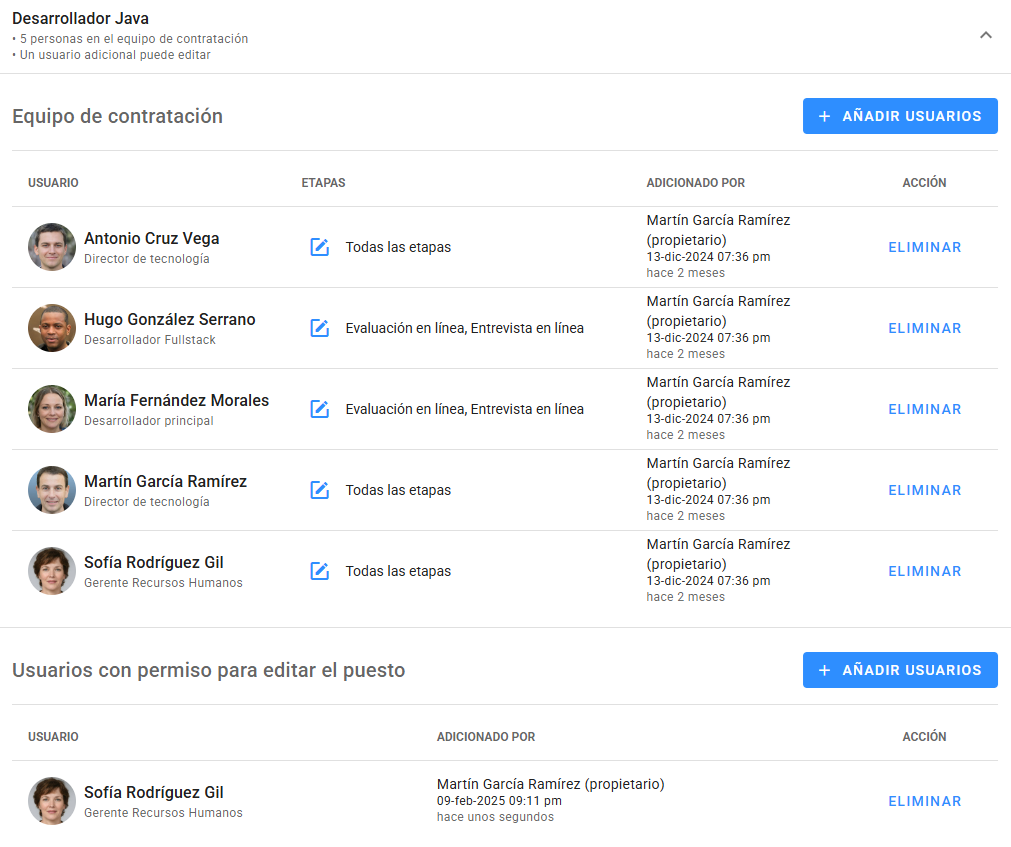Remove Sofía Rodríguez Gil from hiring team
This screenshot has width=1011, height=847.
924,571
